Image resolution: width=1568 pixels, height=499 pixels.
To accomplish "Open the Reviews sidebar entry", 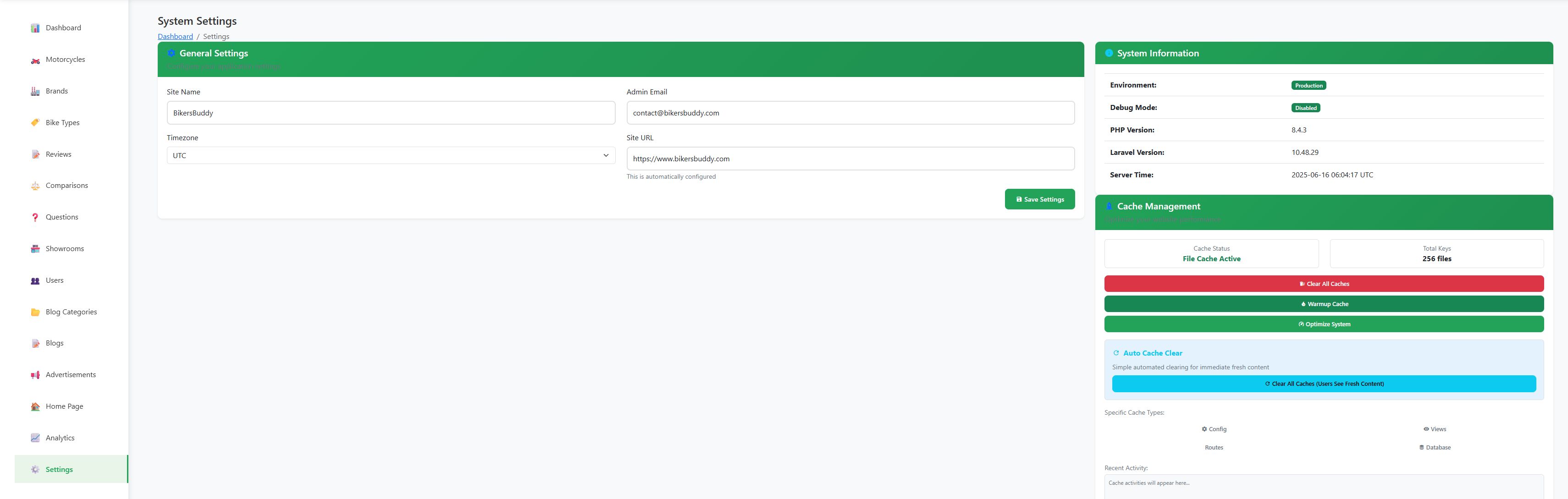I will click(x=58, y=154).
